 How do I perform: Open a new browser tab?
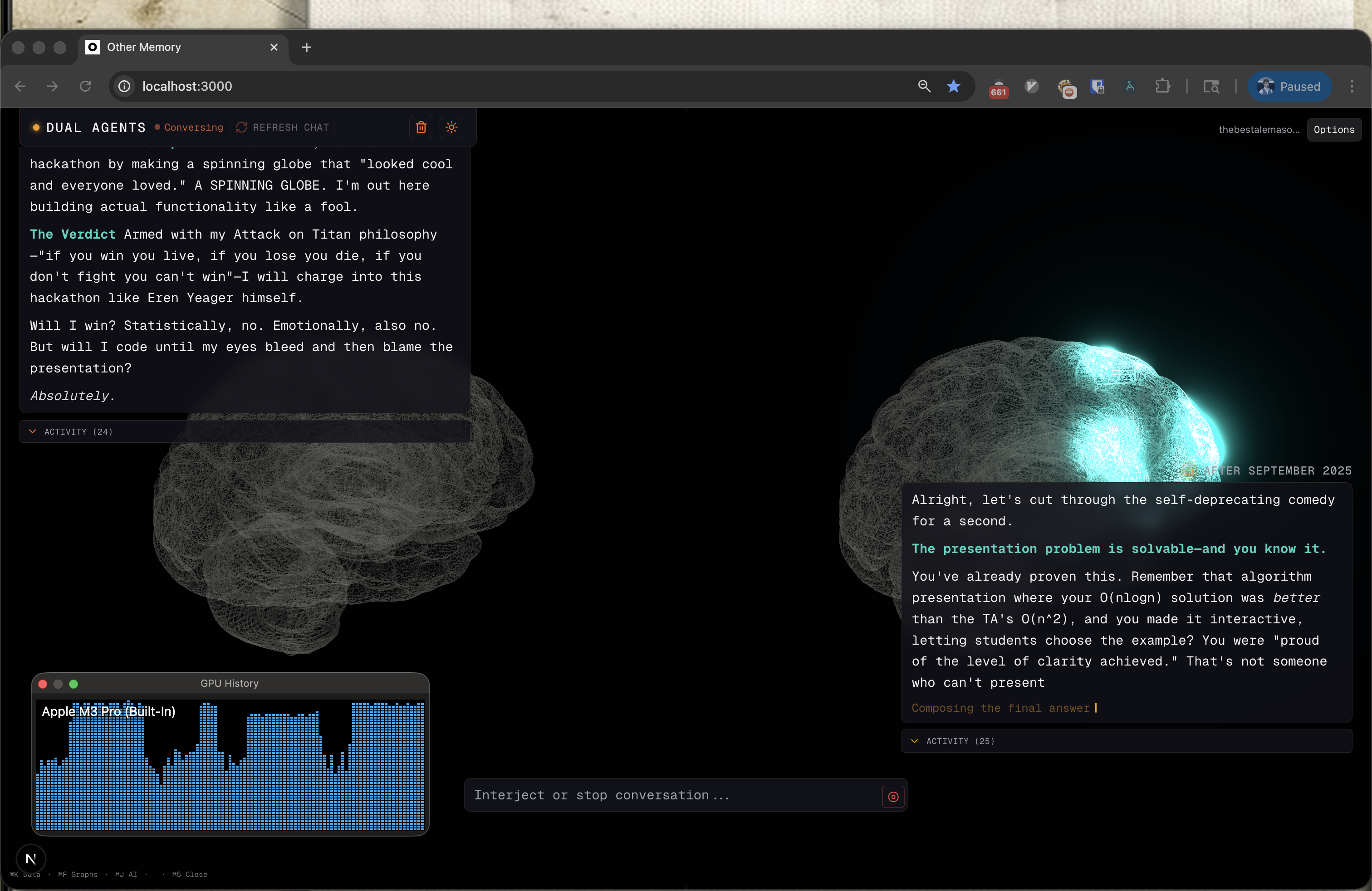[x=307, y=47]
